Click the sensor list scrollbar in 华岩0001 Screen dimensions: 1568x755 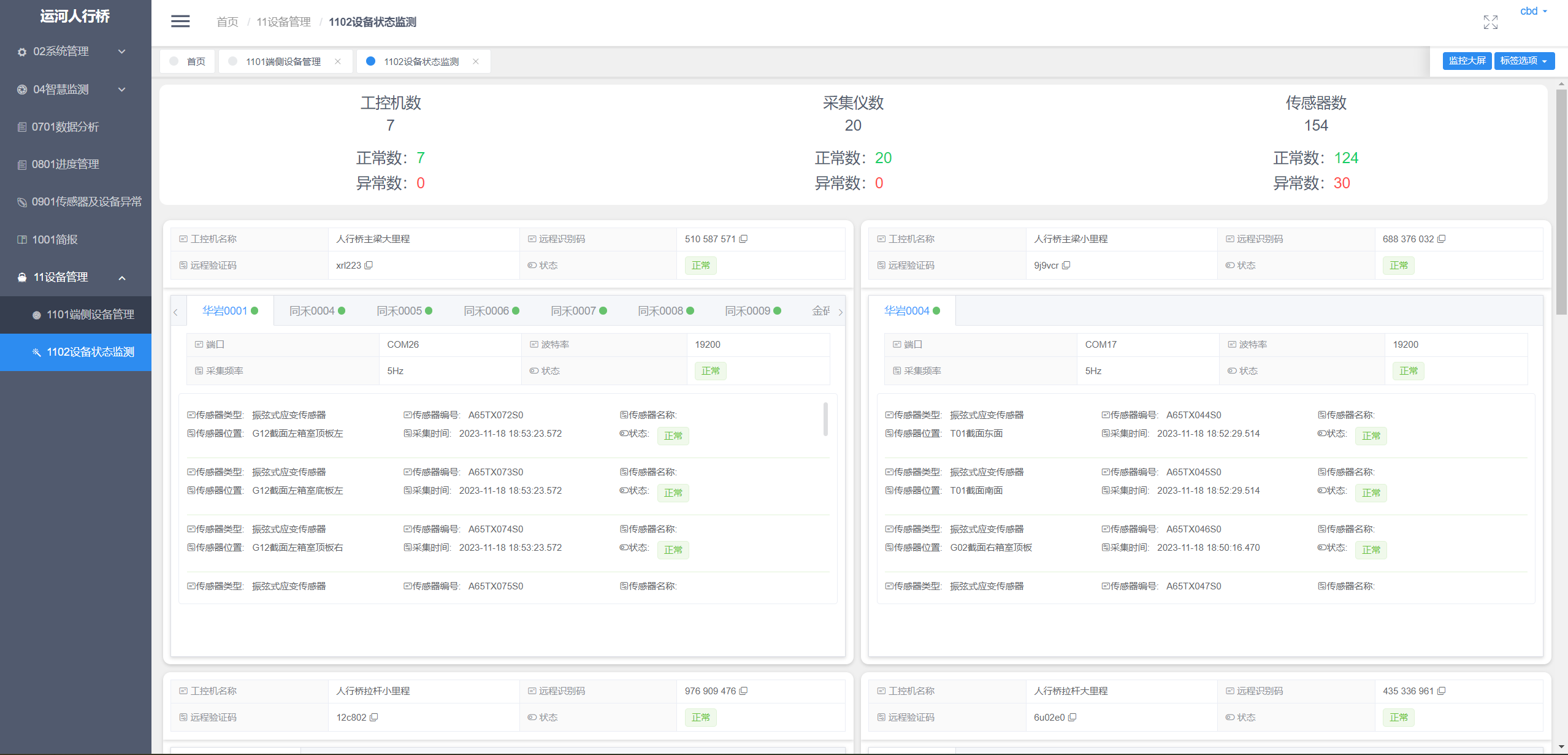click(825, 420)
